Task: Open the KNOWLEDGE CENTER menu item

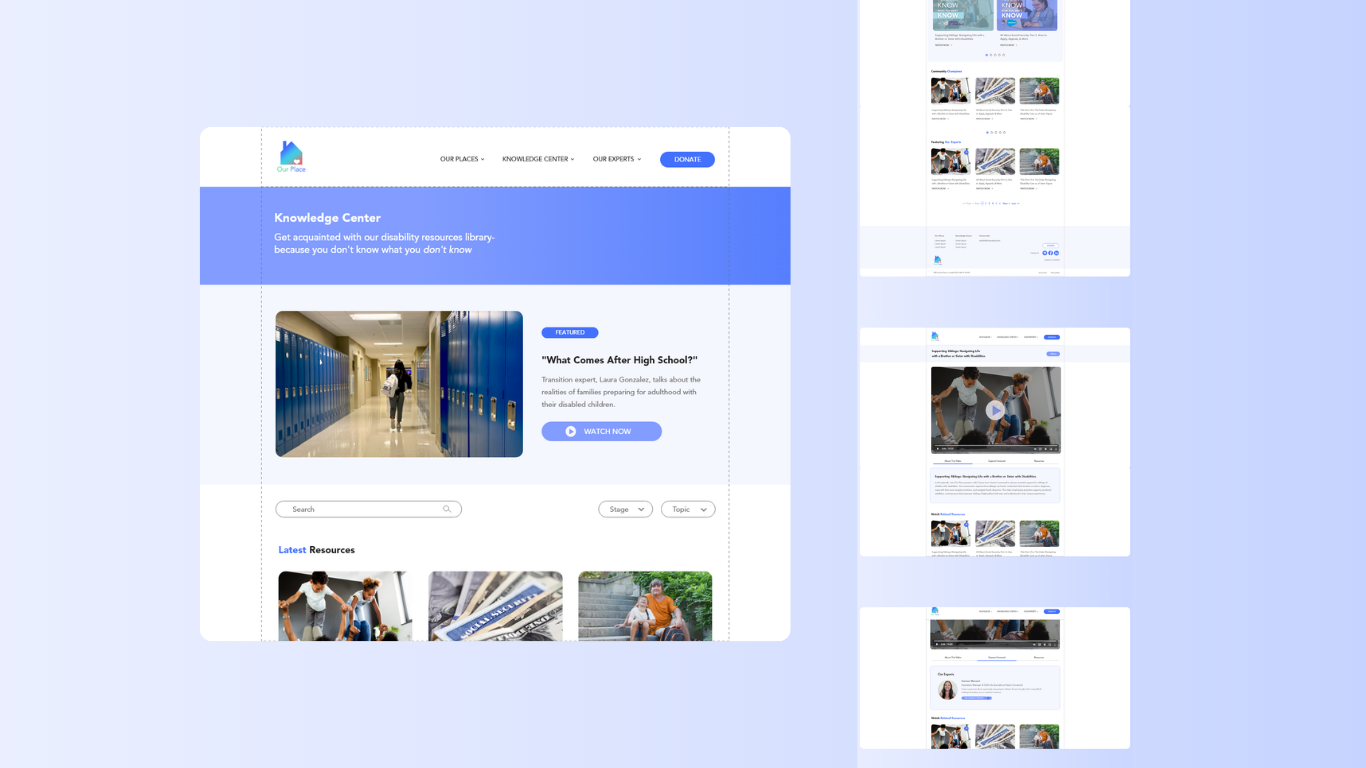Action: point(537,158)
